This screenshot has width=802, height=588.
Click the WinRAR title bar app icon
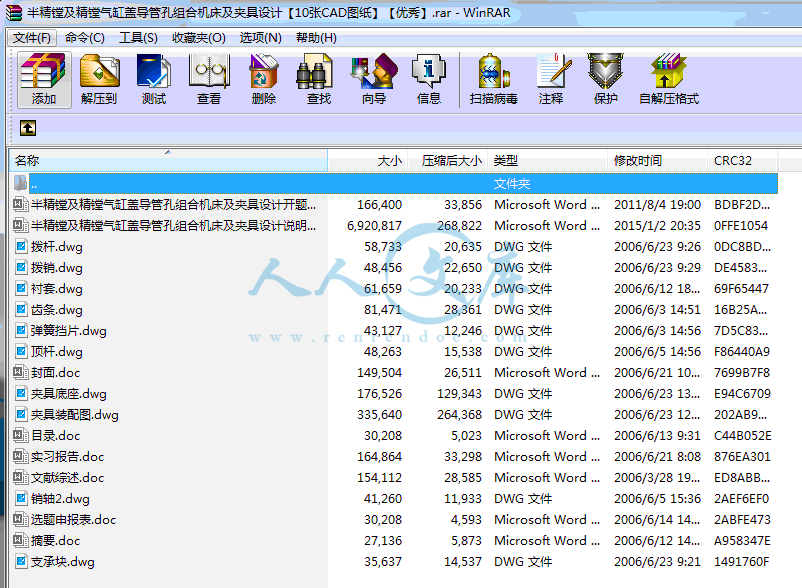[13, 12]
